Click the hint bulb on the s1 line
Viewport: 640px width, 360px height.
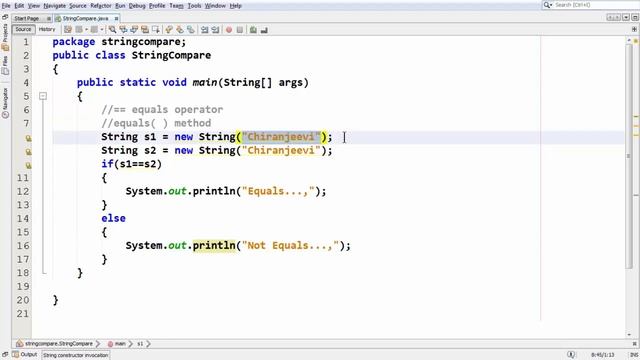(x=28, y=138)
